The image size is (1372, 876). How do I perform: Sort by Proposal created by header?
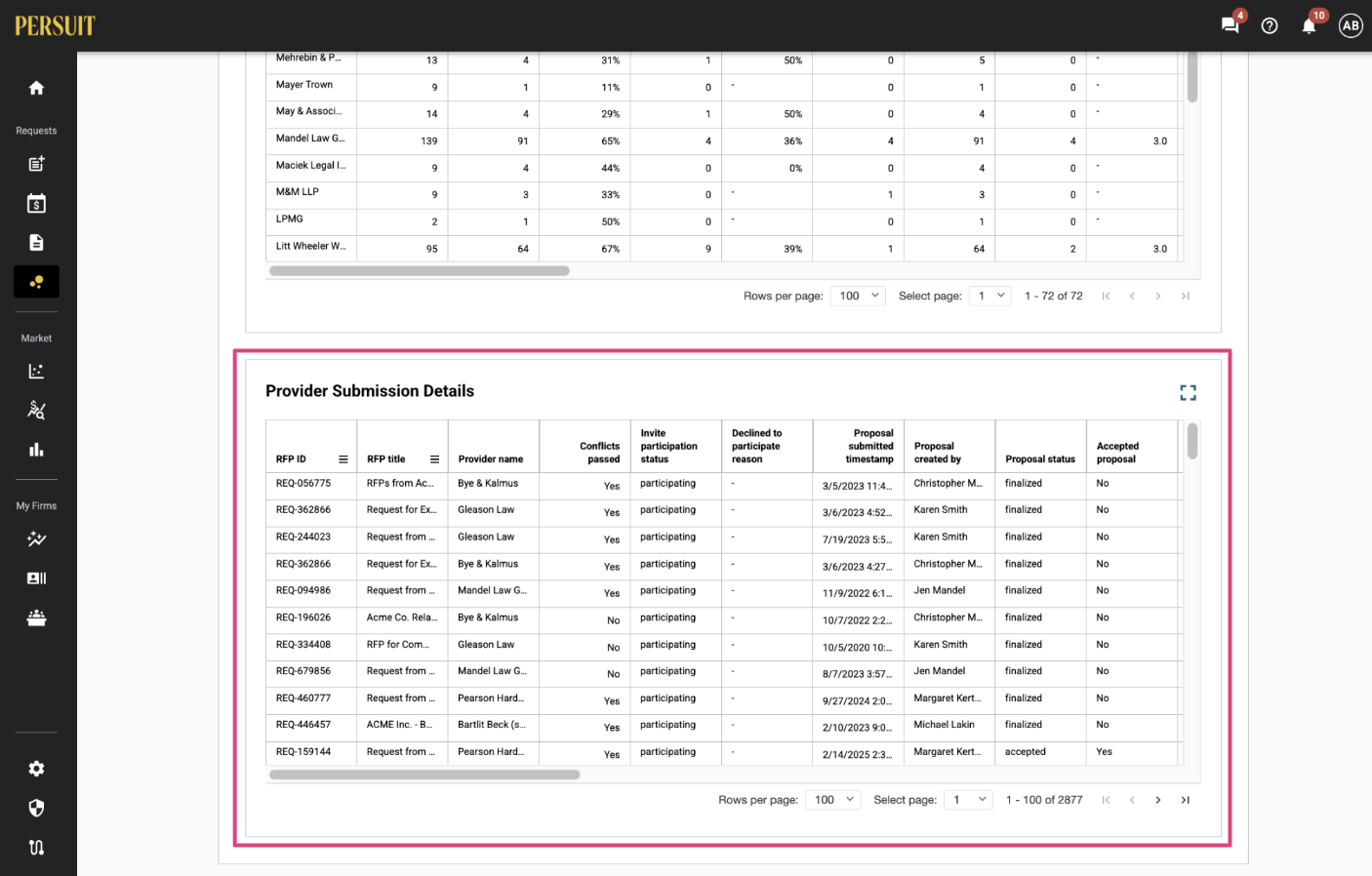[x=938, y=453]
